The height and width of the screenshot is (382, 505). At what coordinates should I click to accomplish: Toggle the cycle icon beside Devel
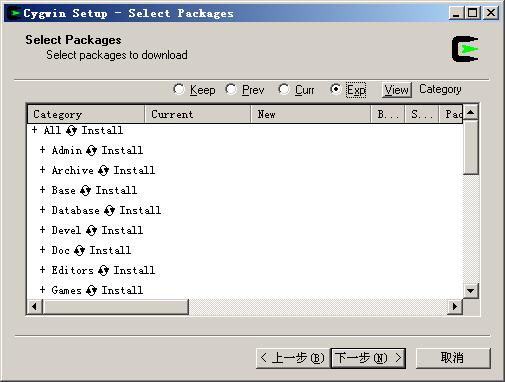[x=91, y=231]
